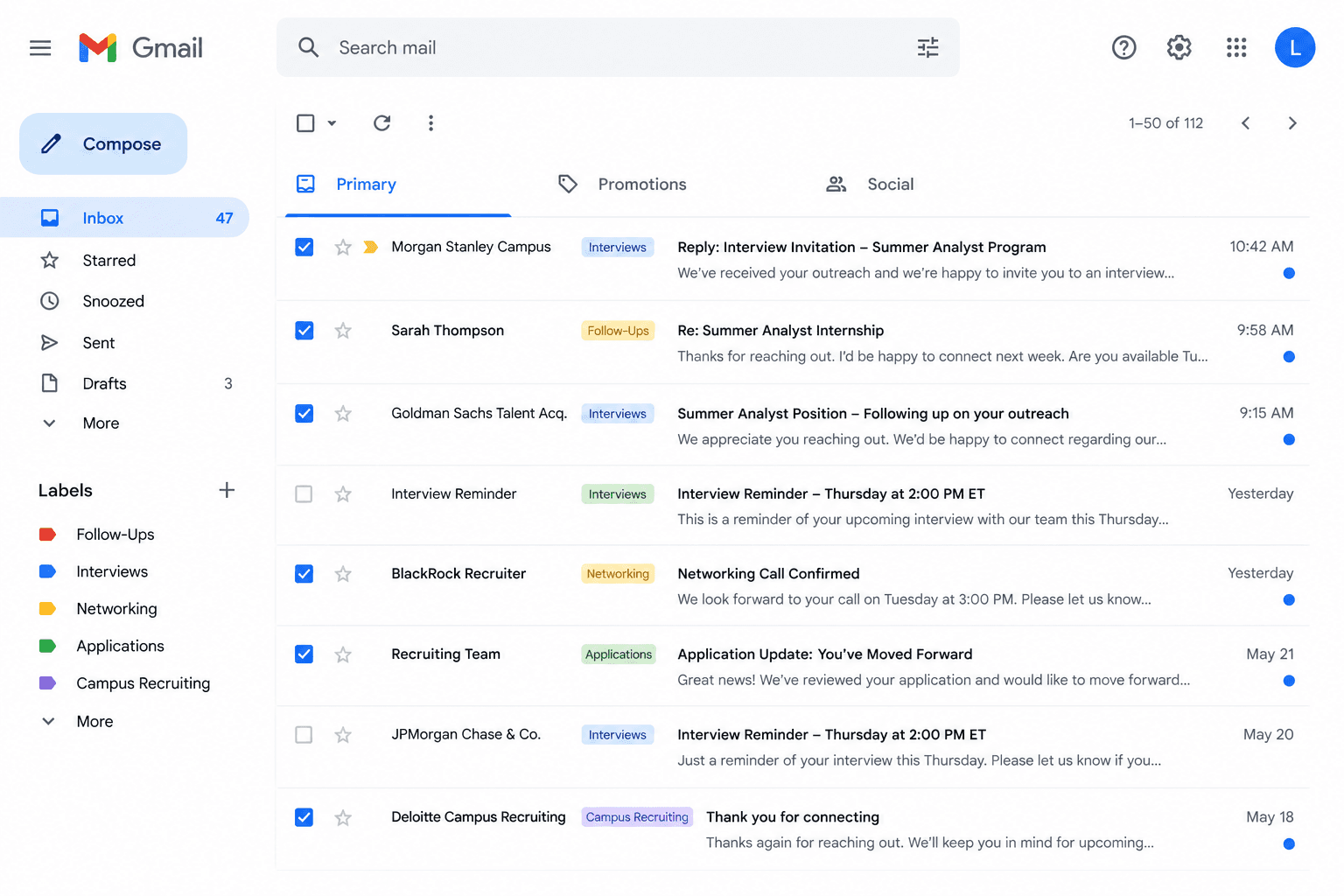Open Settings gear icon
The height and width of the screenshot is (896, 1344).
click(x=1179, y=47)
